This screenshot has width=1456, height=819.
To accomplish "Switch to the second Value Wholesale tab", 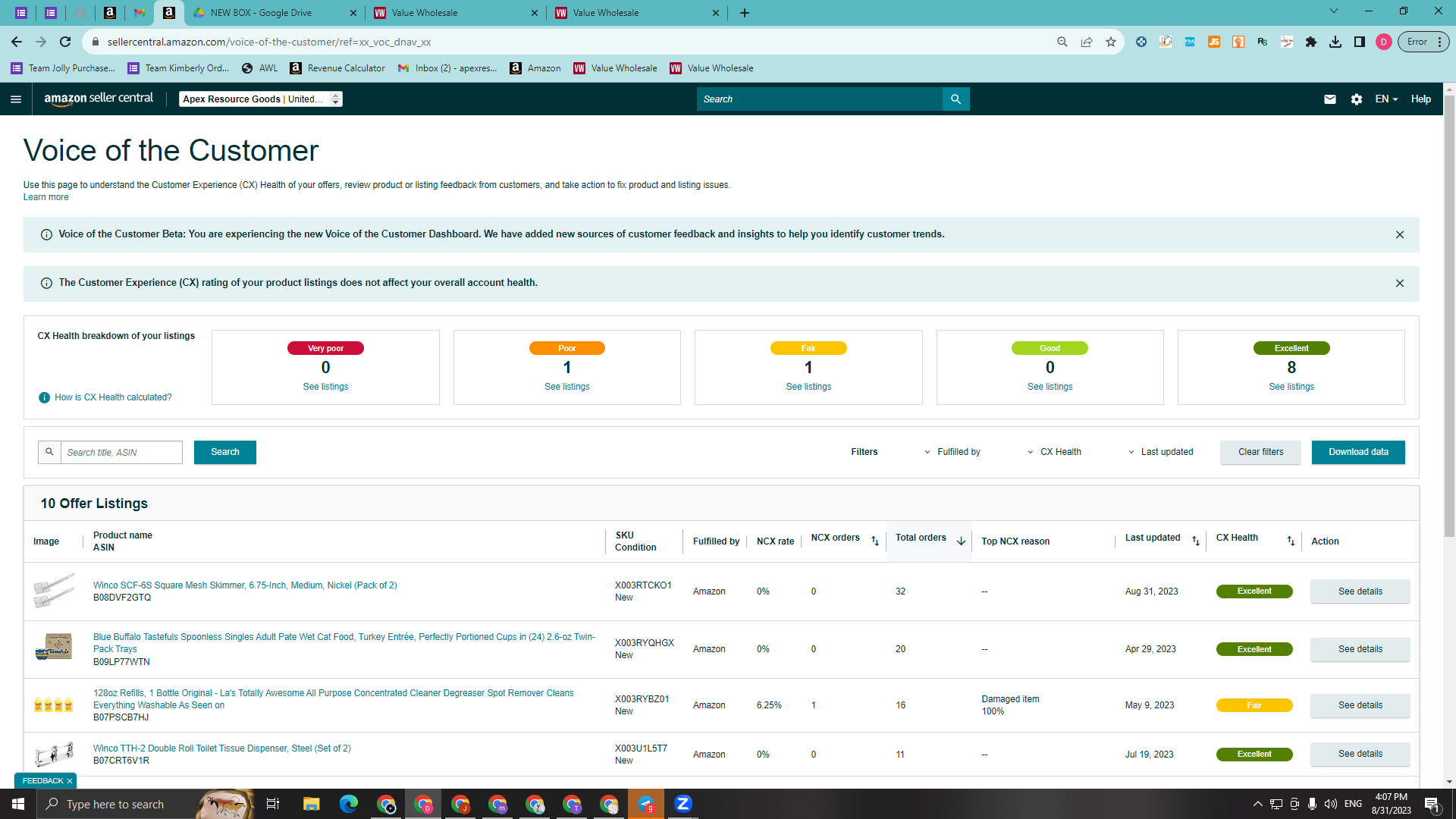I will point(638,13).
